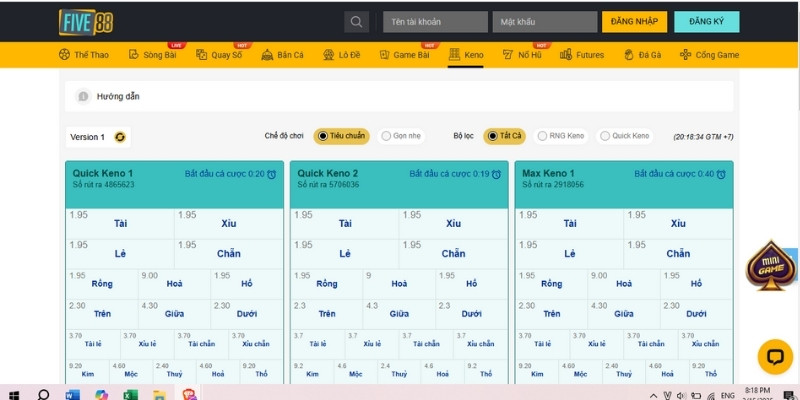
Task: Click the ENG language indicator
Action: 728,395
